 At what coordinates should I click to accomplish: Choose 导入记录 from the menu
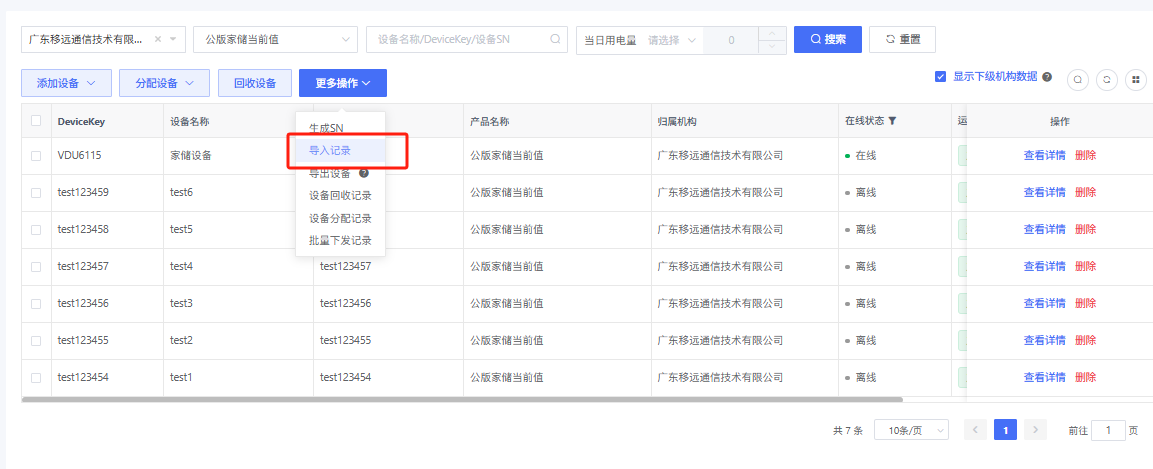[330, 150]
